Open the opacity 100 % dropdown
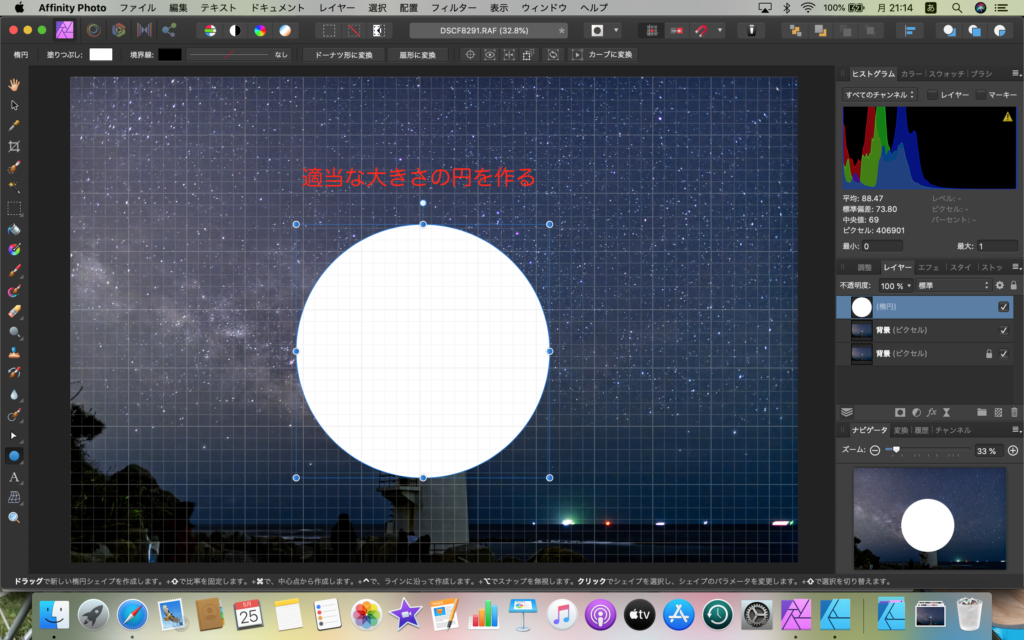This screenshot has width=1024, height=640. point(895,285)
